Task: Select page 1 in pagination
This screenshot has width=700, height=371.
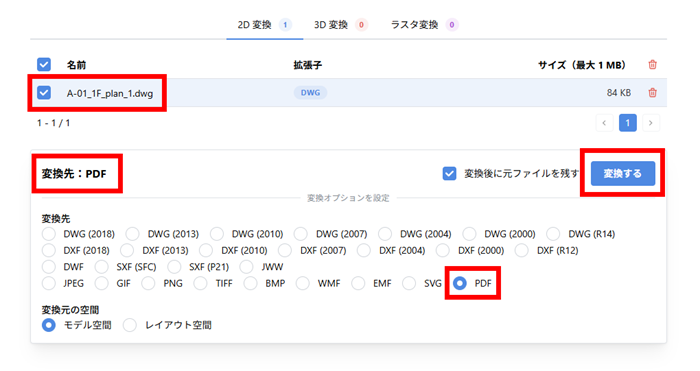Action: click(x=627, y=123)
